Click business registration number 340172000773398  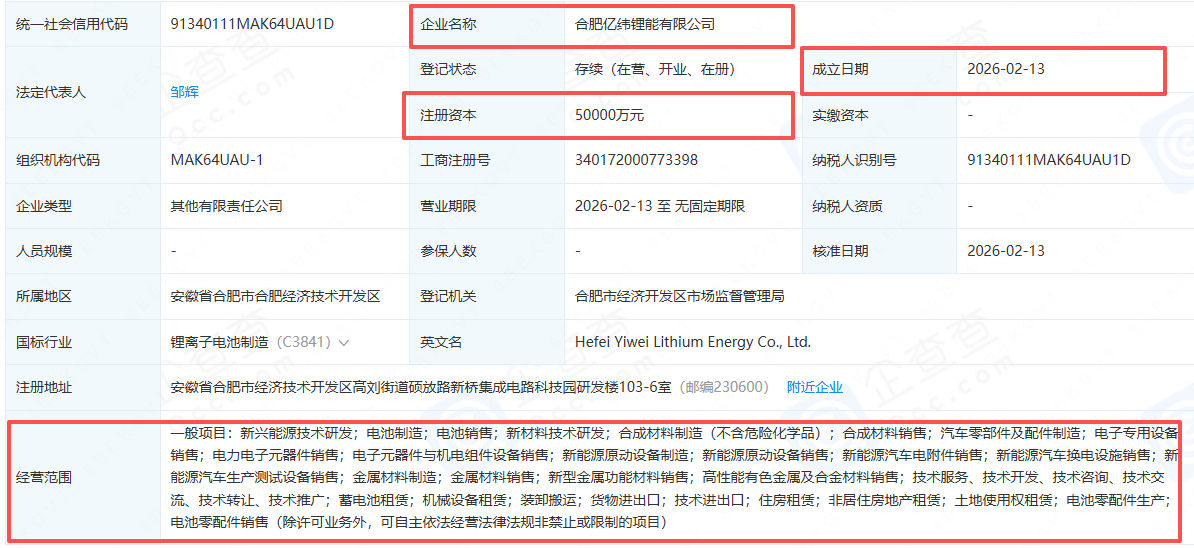coord(636,160)
